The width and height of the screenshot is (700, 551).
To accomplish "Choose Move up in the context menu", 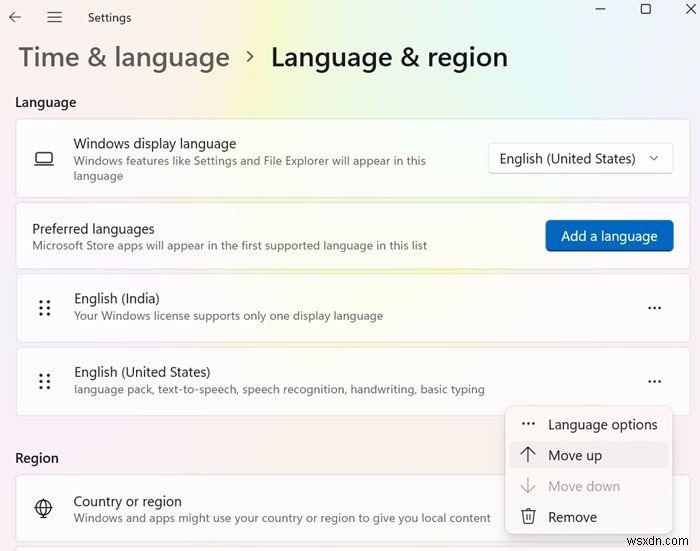I will pos(575,455).
